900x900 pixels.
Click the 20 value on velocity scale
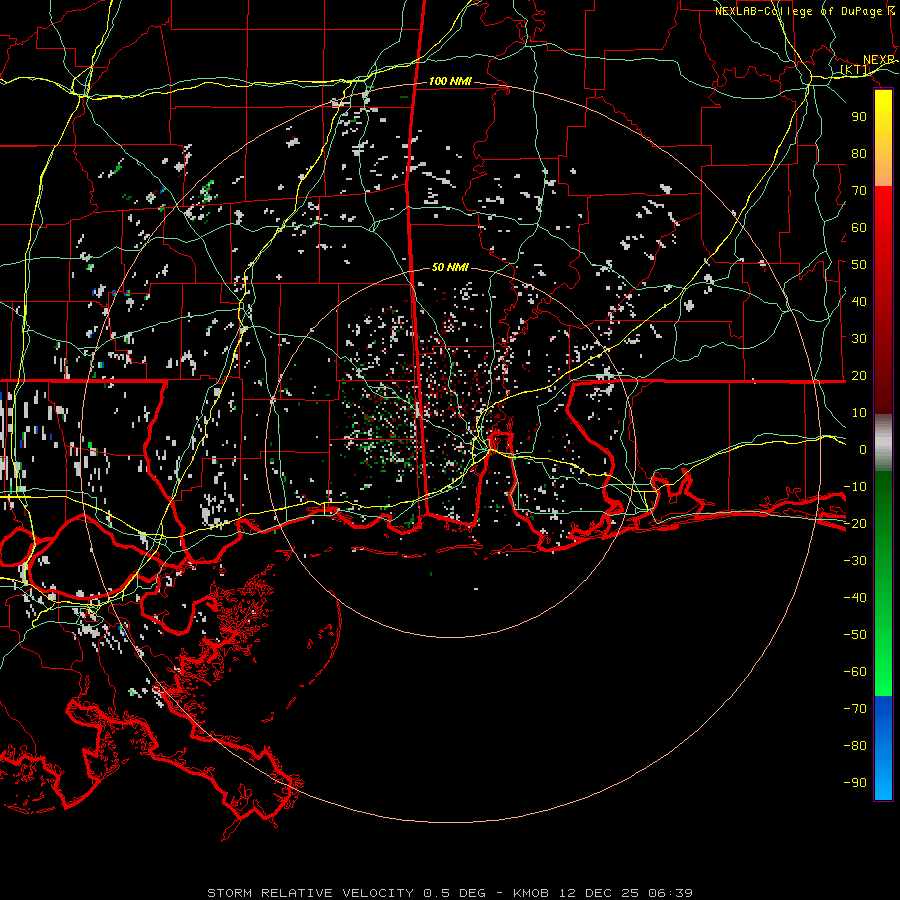[x=859, y=376]
